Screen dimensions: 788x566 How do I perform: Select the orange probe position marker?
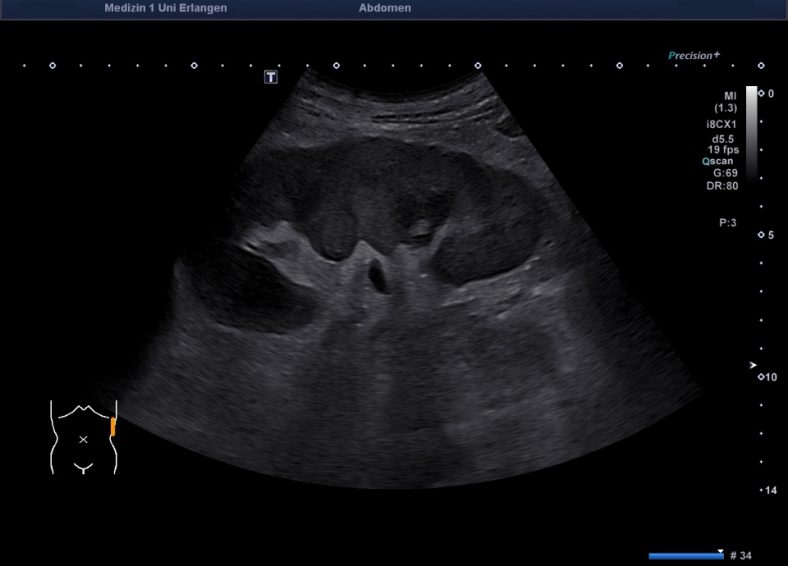pyautogui.click(x=113, y=428)
